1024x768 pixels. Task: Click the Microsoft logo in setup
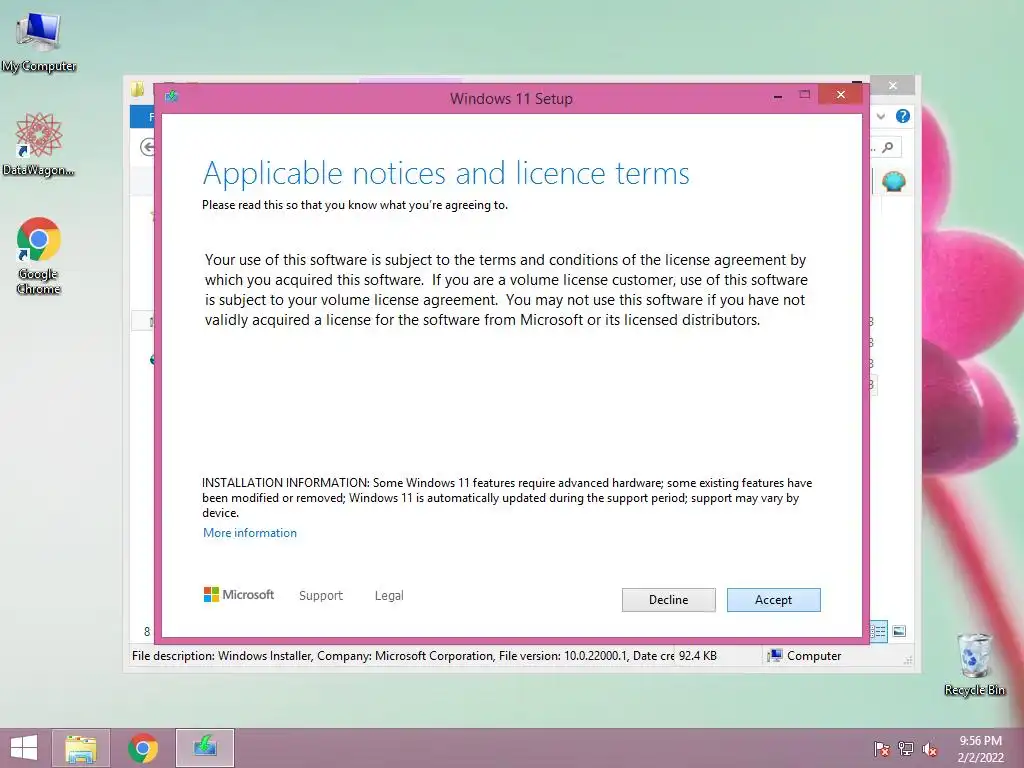(239, 595)
